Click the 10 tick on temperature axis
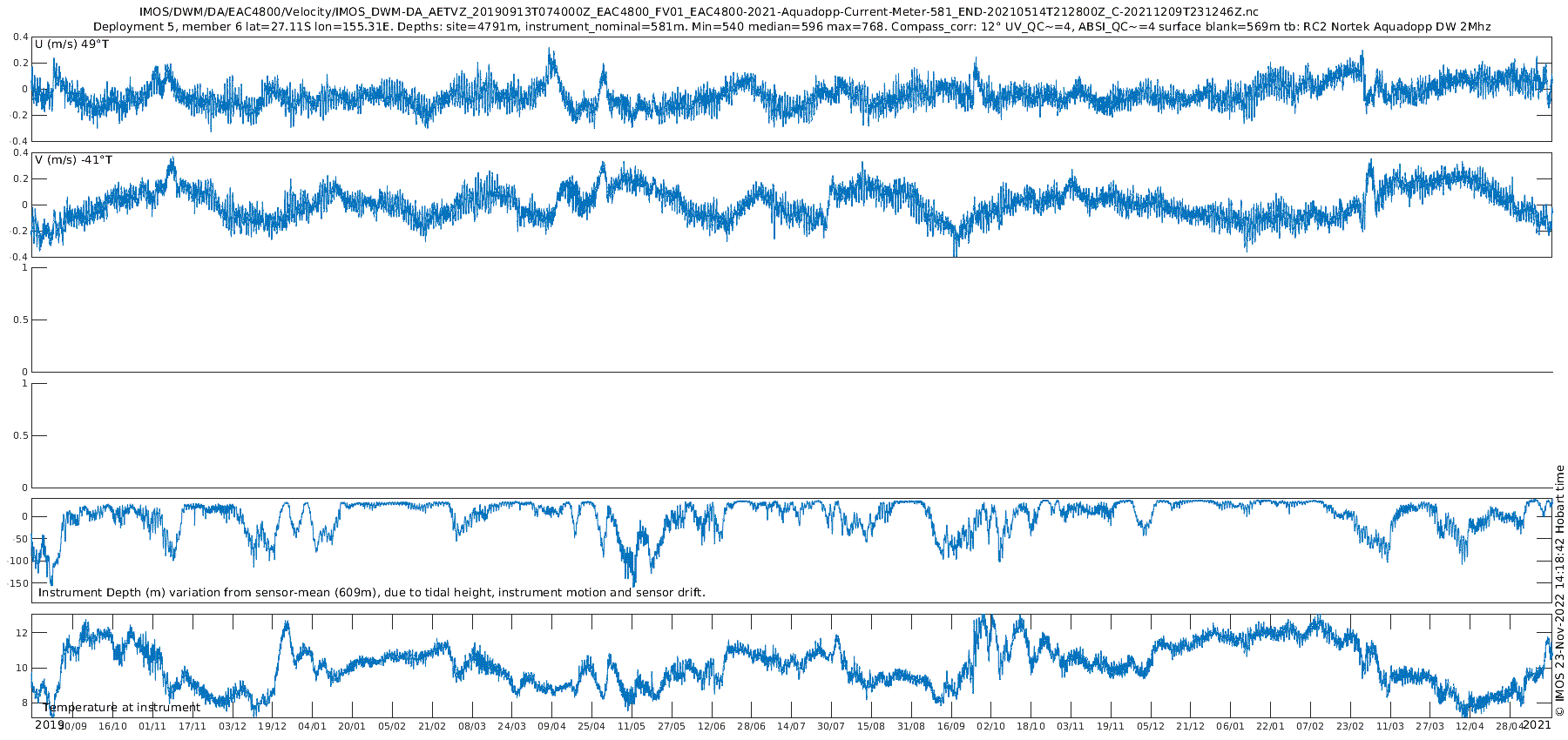 [22, 669]
